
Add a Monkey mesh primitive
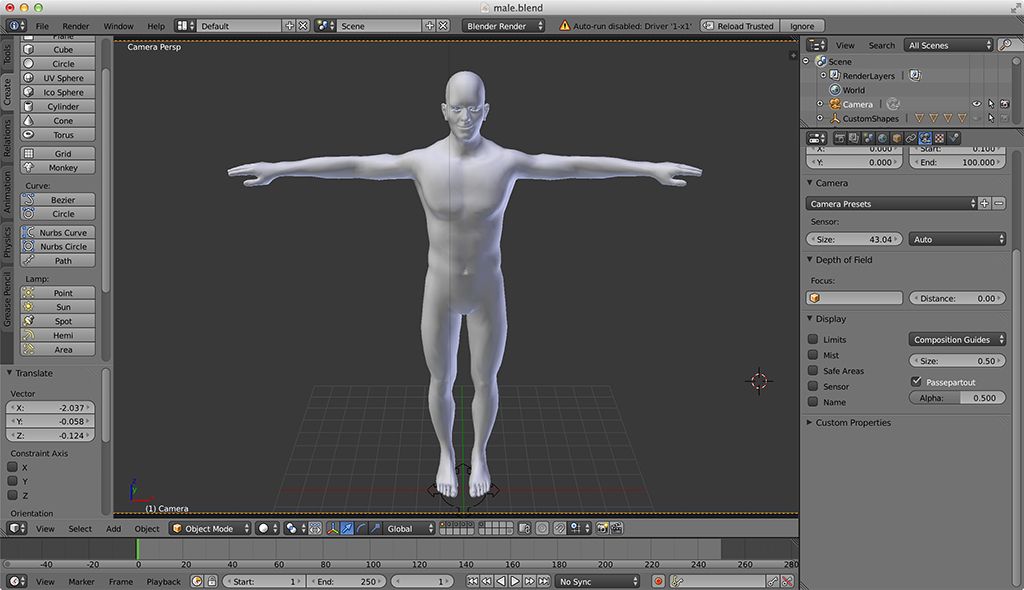coord(63,168)
